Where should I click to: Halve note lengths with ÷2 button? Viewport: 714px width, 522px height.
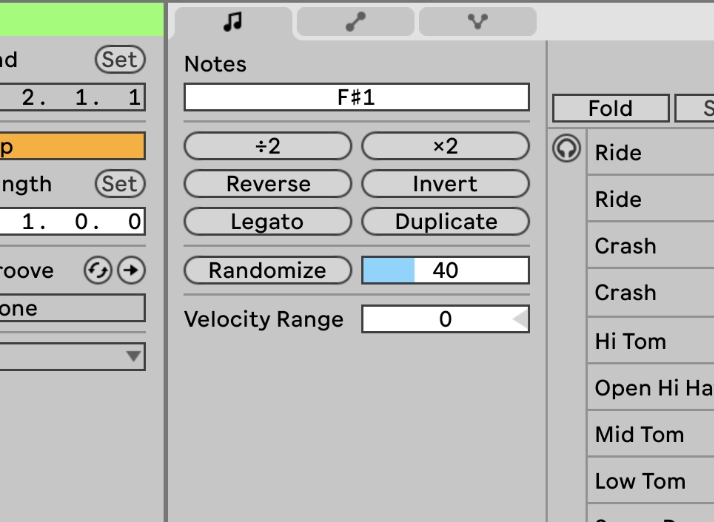(268, 146)
